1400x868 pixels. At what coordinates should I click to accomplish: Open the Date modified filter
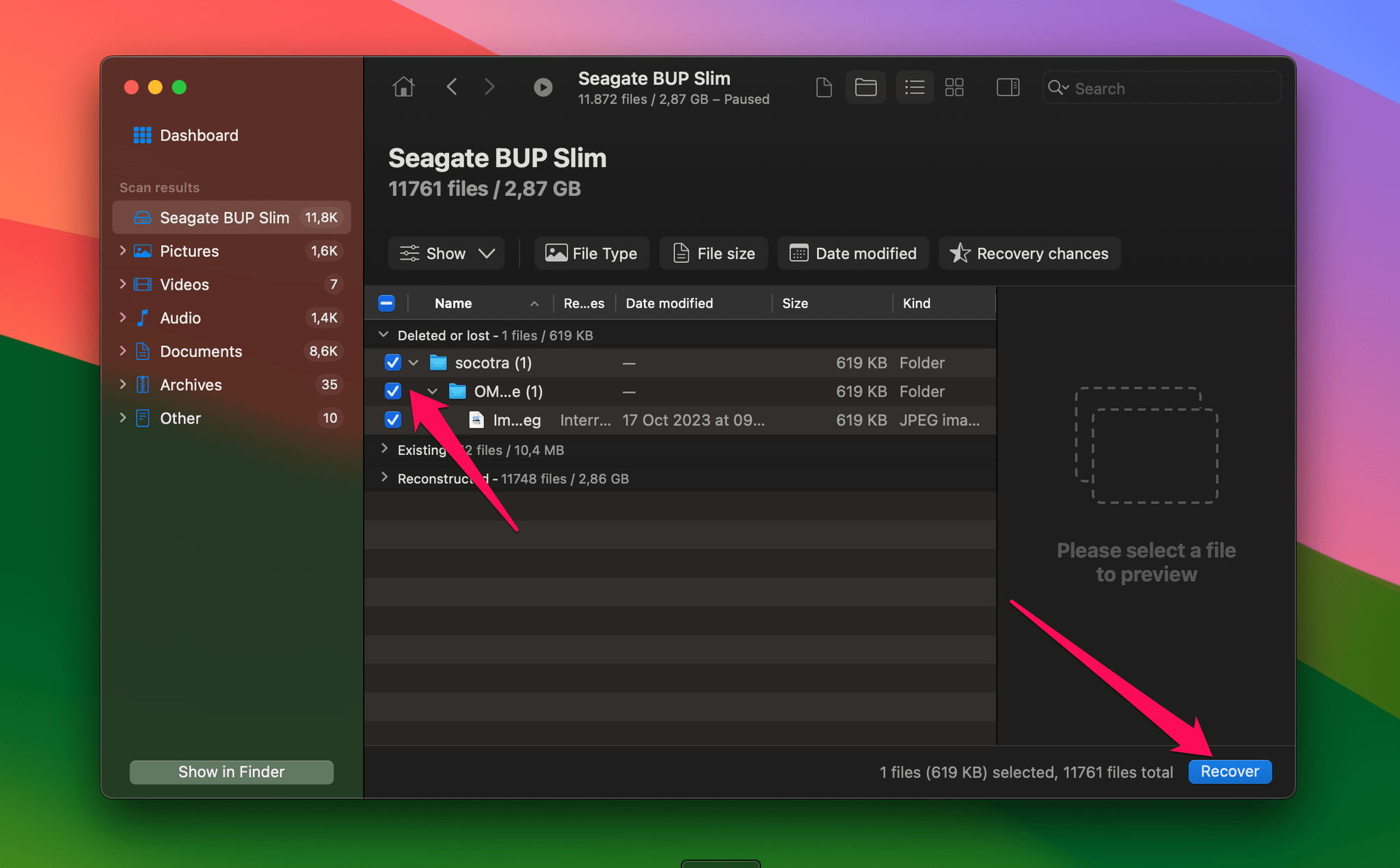pyautogui.click(x=852, y=253)
